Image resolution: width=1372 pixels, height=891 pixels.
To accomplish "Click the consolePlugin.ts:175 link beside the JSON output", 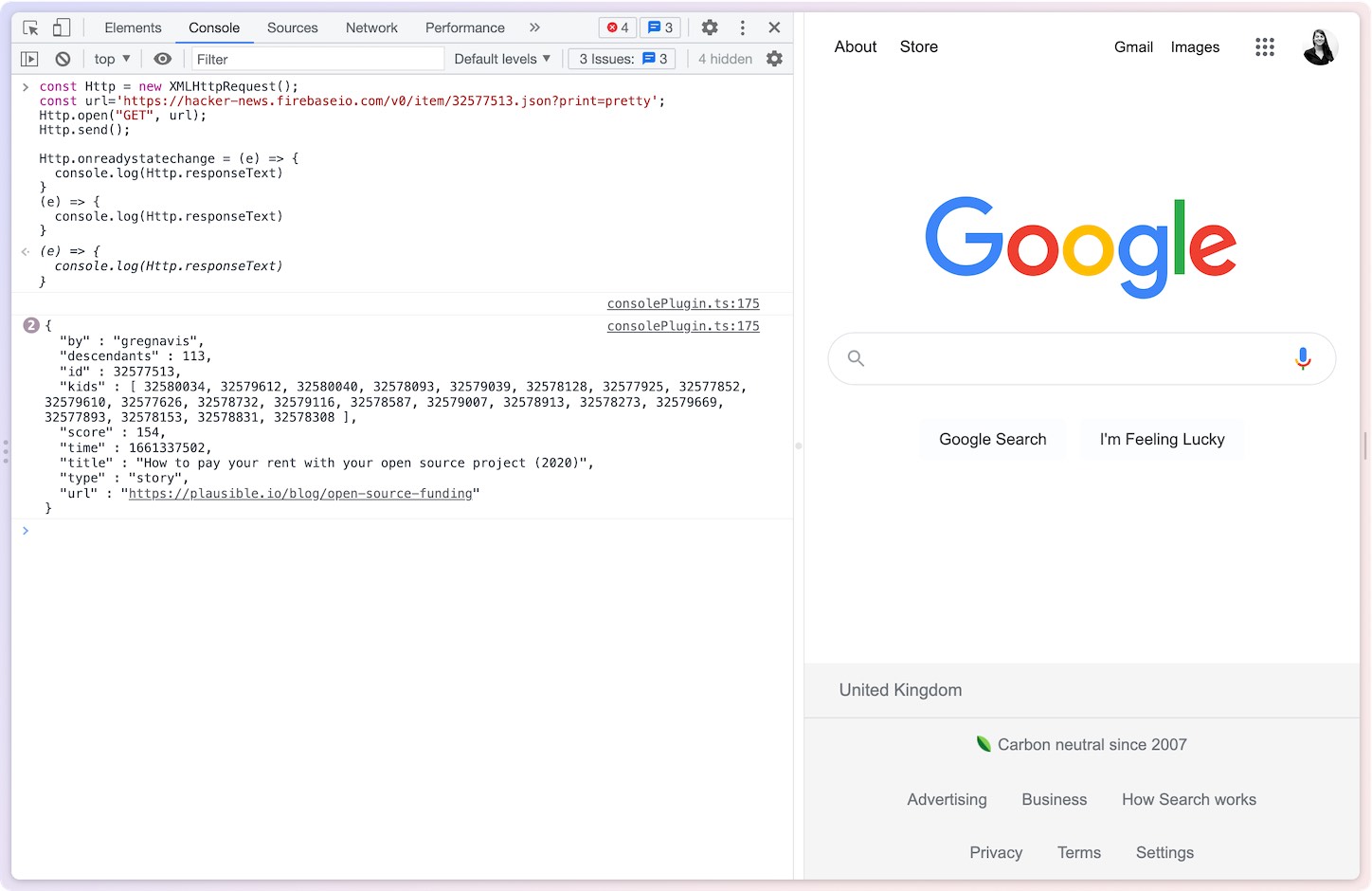I will point(683,326).
